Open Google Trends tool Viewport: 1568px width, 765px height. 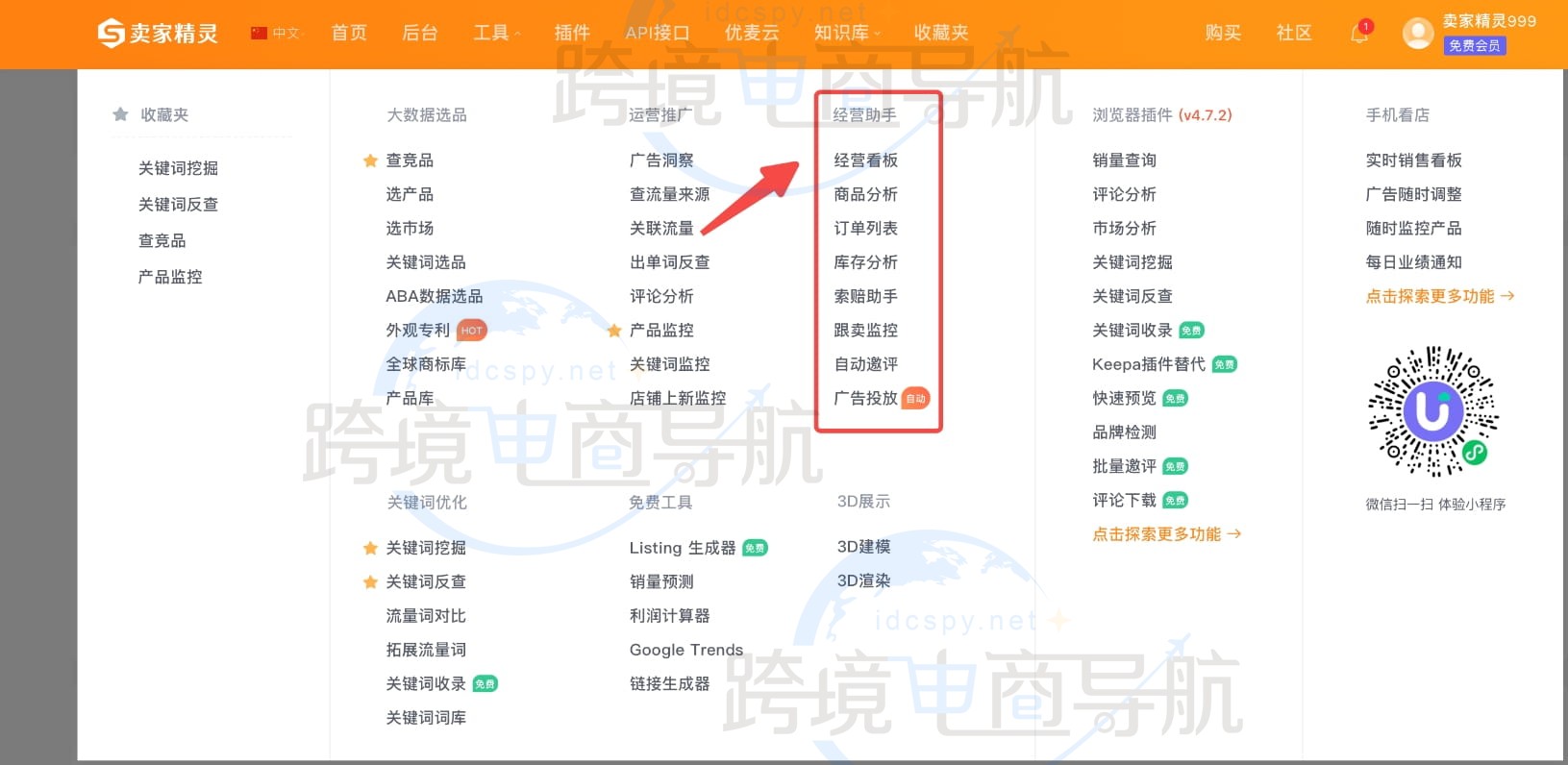[686, 650]
